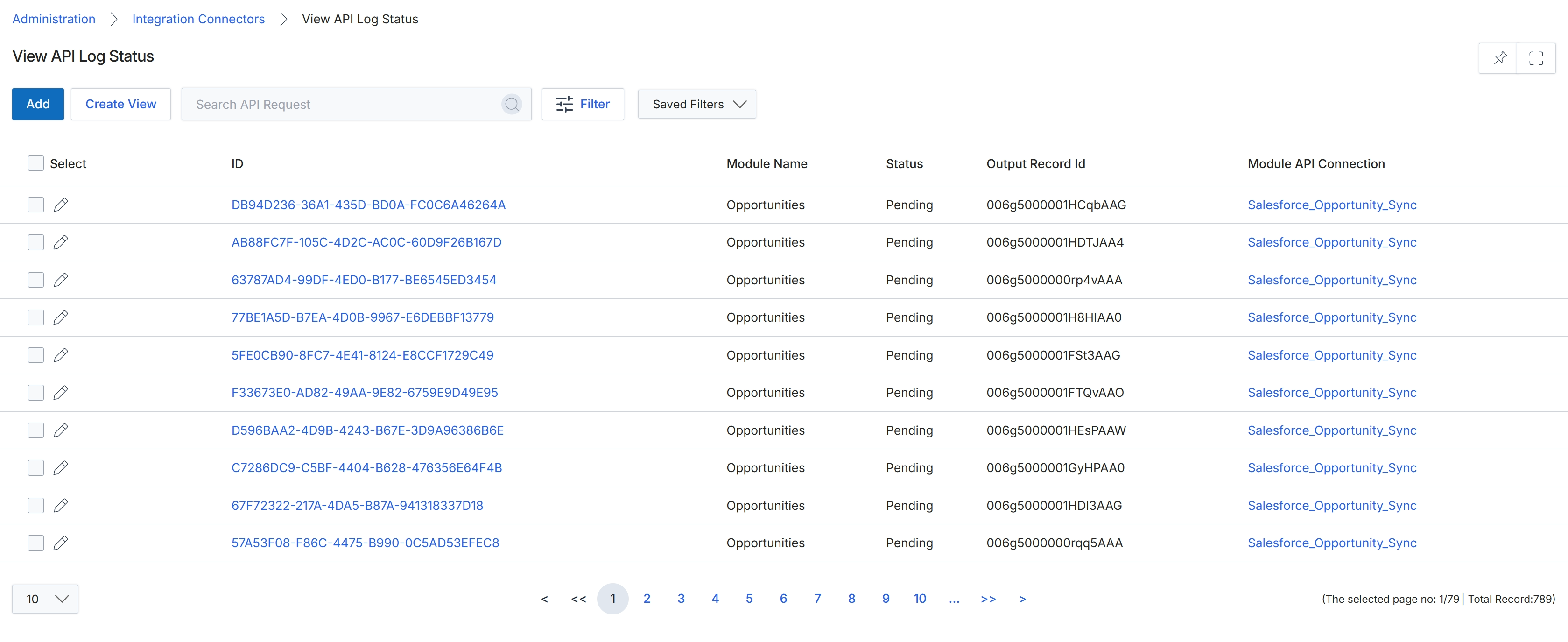1568x642 pixels.
Task: Click the Output Record Id column header
Action: pyautogui.click(x=1036, y=164)
